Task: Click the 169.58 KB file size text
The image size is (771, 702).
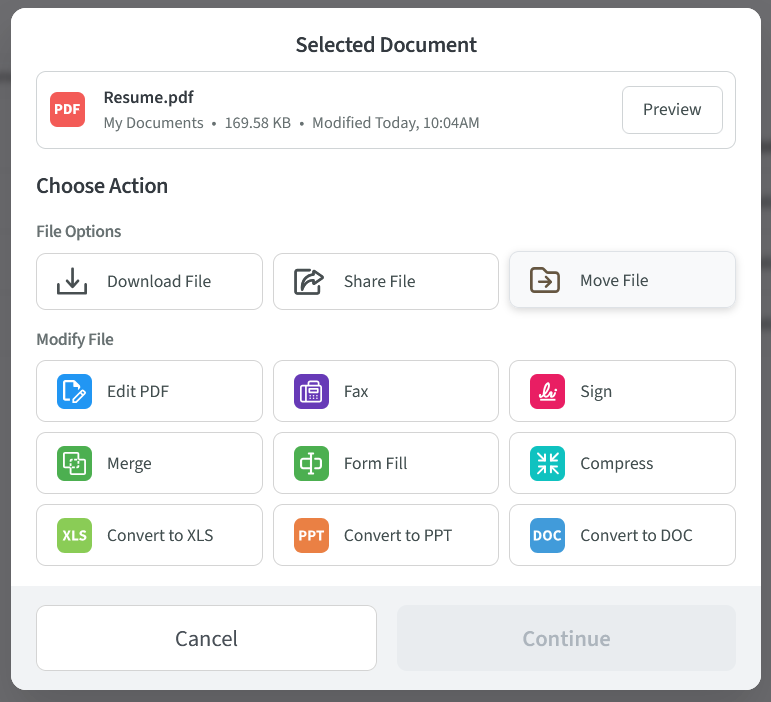Action: coord(257,123)
